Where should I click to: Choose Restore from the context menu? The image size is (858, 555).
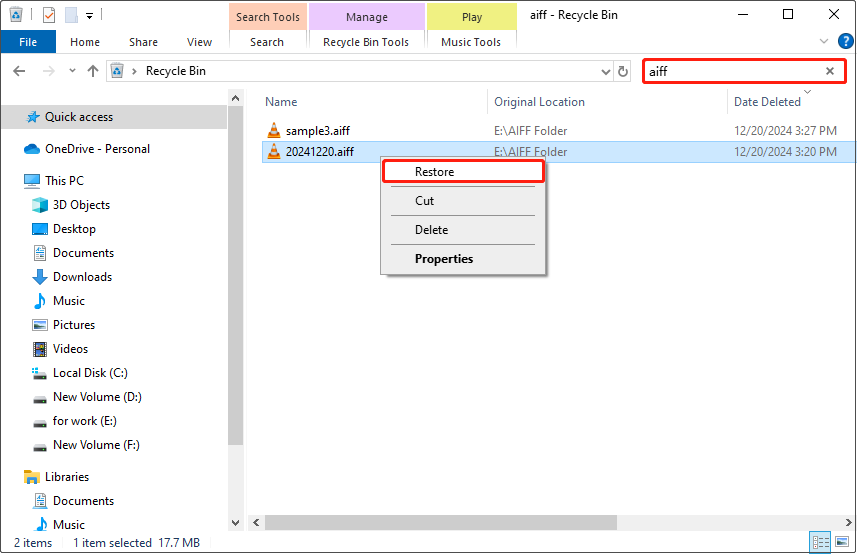tap(463, 172)
